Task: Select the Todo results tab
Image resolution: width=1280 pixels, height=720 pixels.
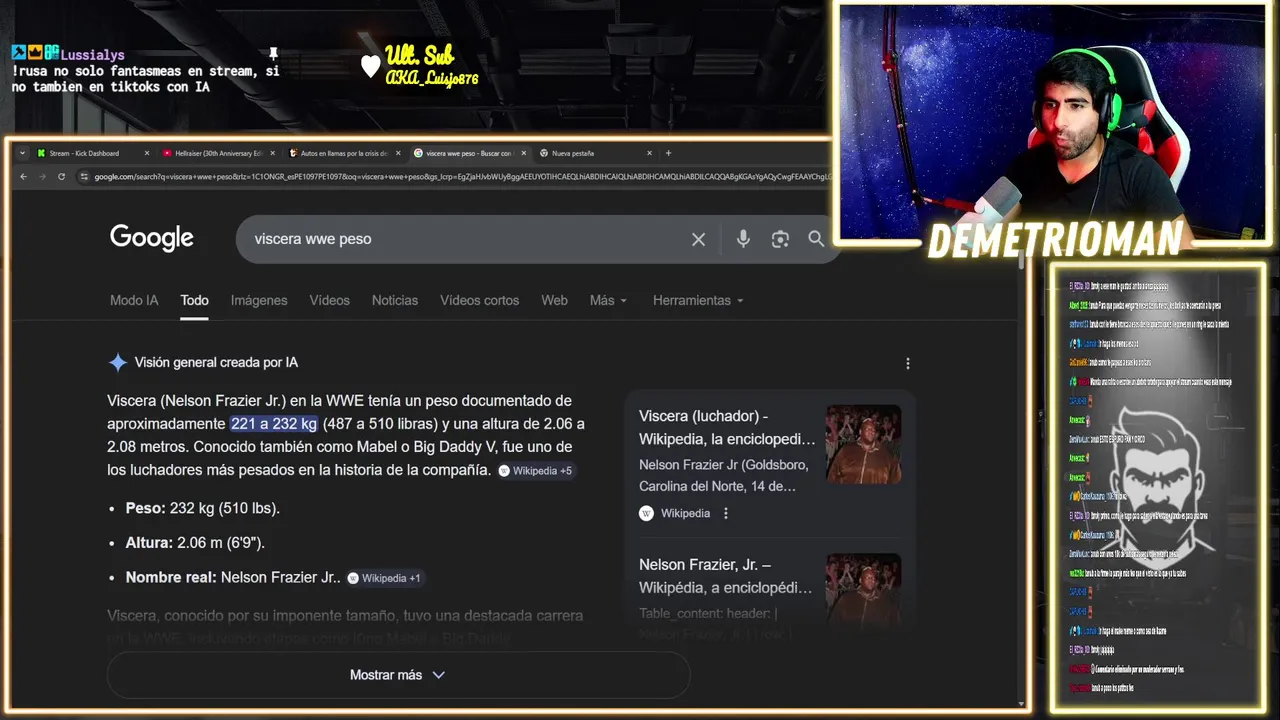Action: 194,300
